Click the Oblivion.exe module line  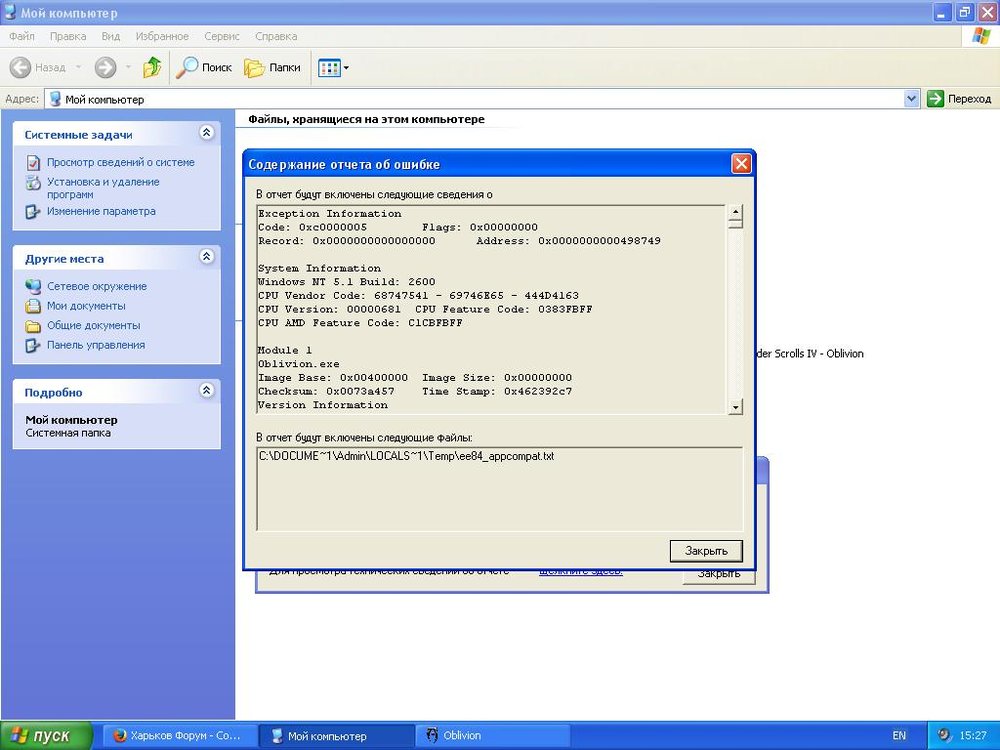tap(298, 364)
